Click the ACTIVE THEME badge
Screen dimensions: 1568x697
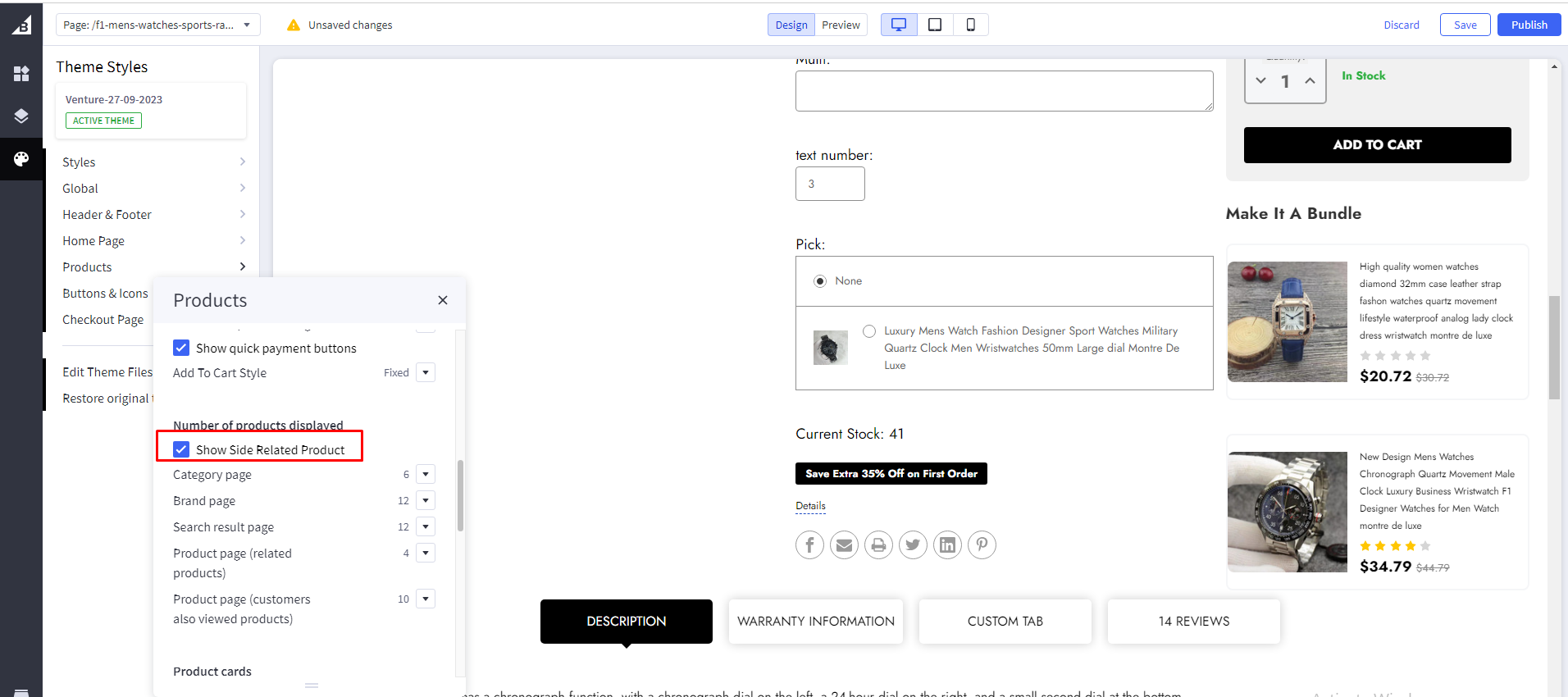(x=103, y=121)
